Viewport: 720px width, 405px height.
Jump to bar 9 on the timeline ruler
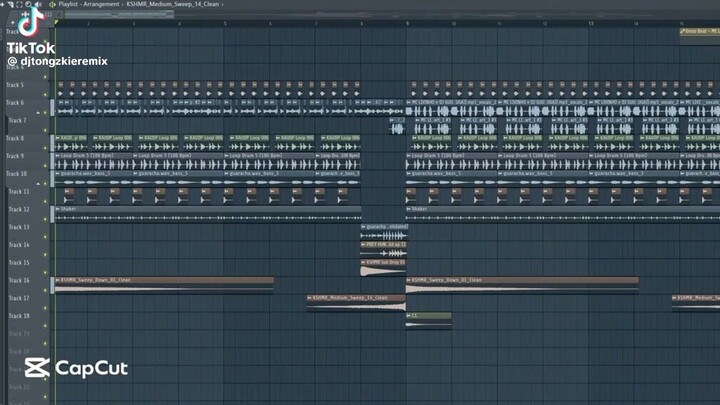tap(408, 22)
